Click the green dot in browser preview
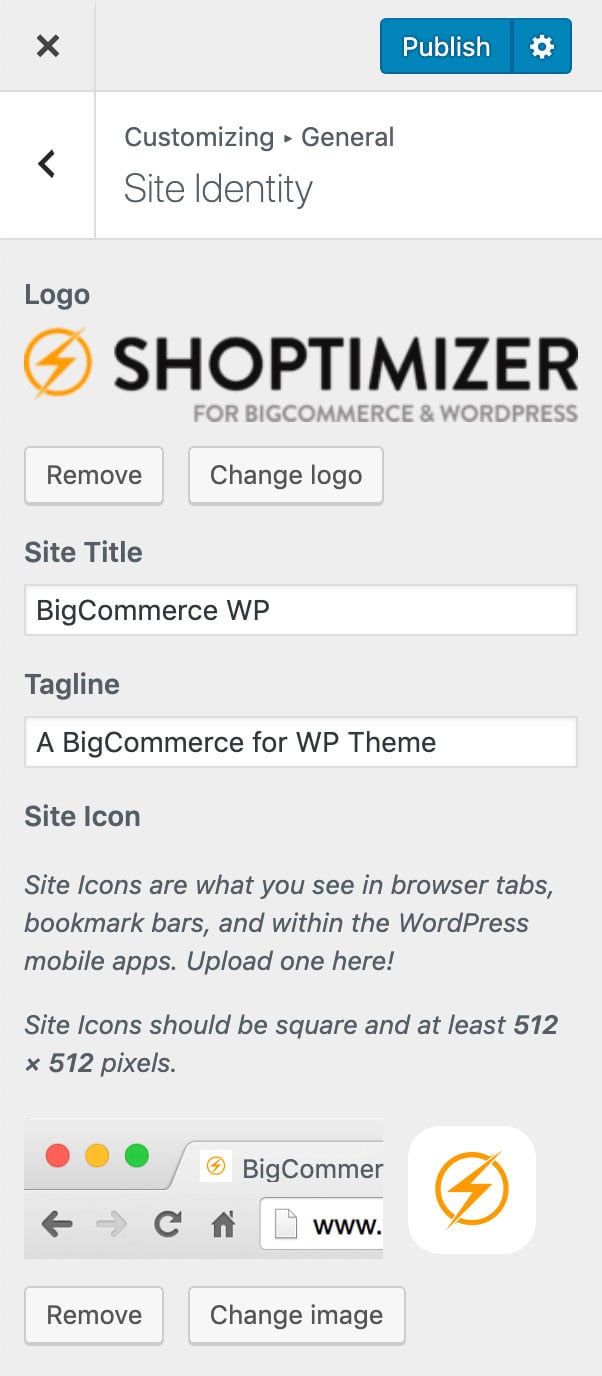 point(136,1156)
